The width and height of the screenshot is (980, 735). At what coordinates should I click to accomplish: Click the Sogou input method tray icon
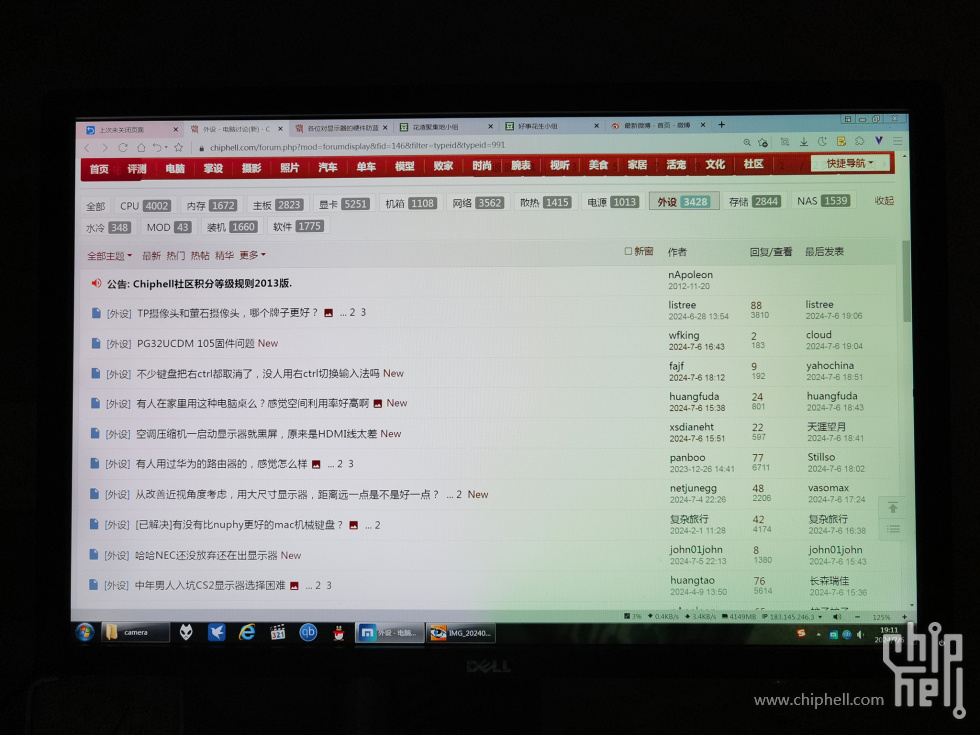click(801, 633)
